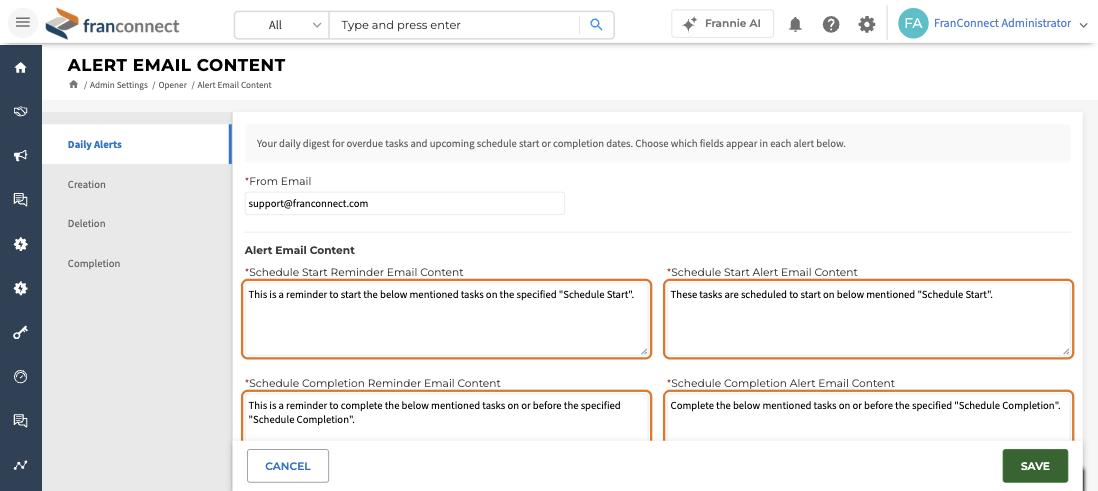Click the ALERT EMAIL CONTENT page title
Viewport: 1098px width, 491px height.
176,65
